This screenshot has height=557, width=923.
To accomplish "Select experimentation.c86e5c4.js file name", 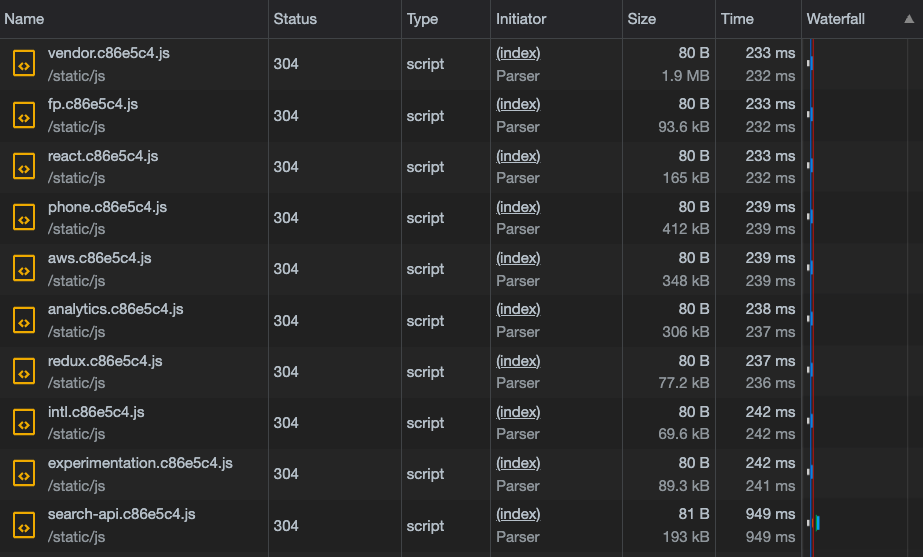I will click(x=140, y=463).
